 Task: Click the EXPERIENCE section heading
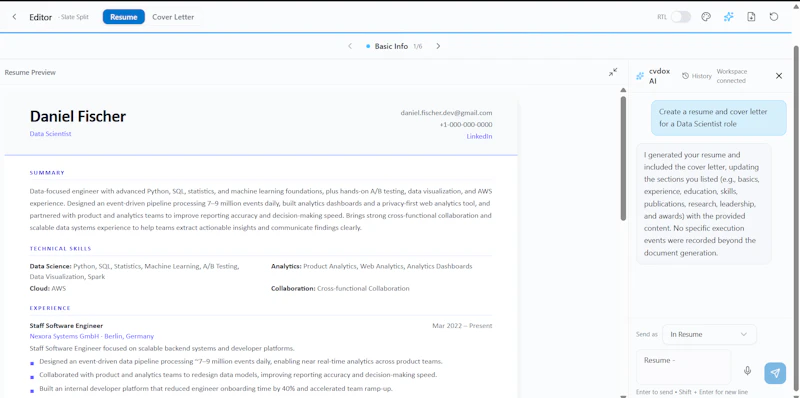click(50, 308)
